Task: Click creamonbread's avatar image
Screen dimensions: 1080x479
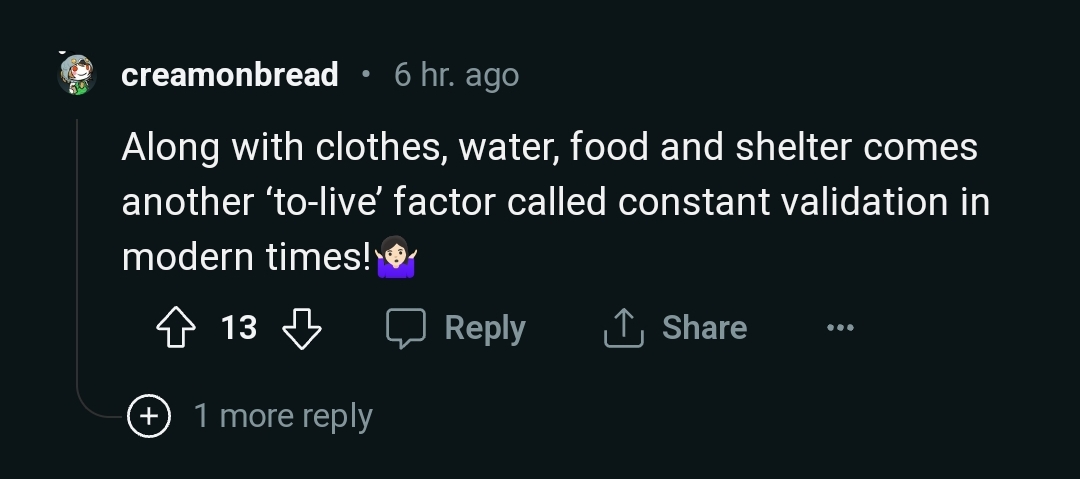Action: [77, 75]
